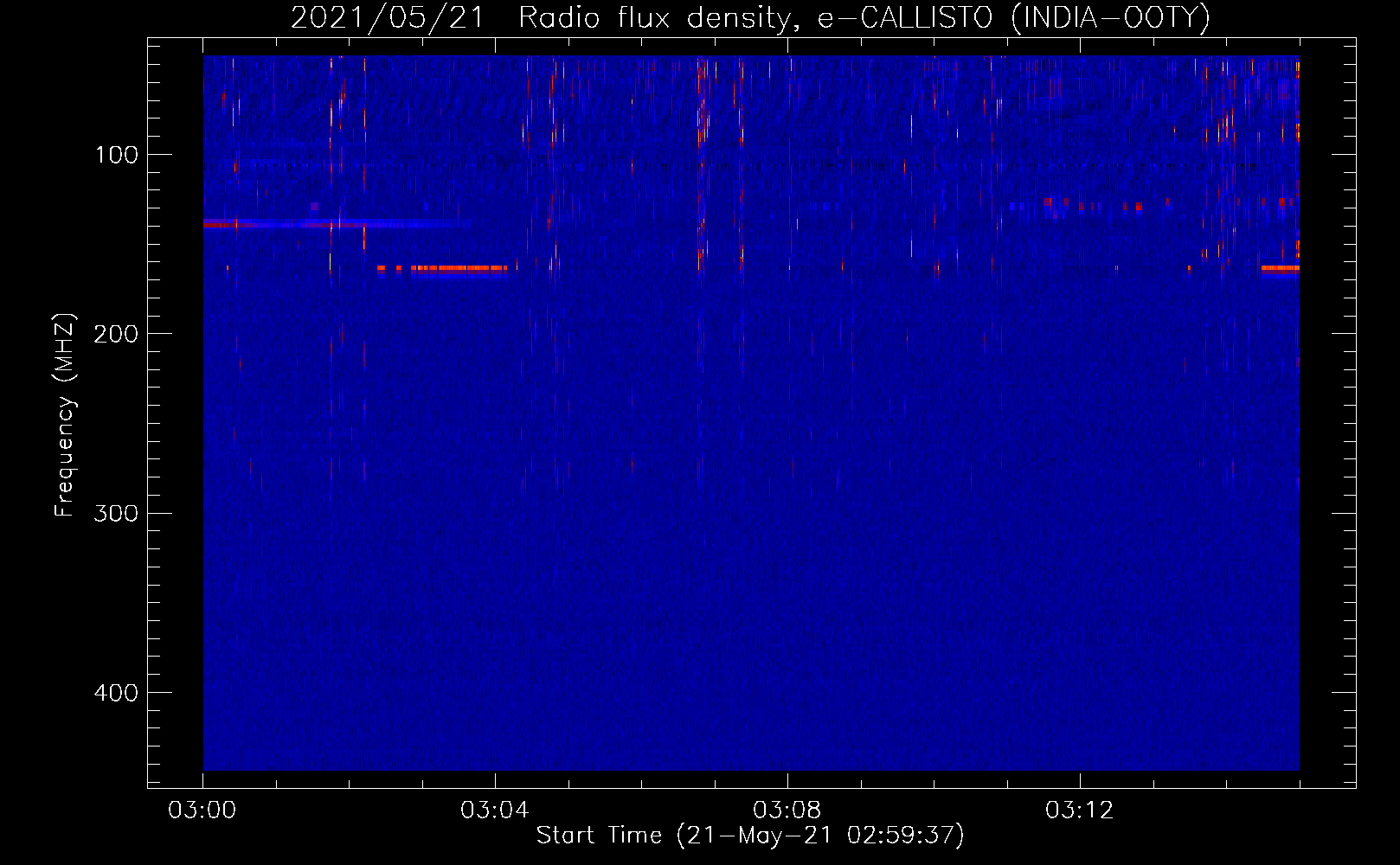Click the 'Start Time (21-May-21 02:59:37)' label
Screen dimensions: 1400x865
(x=750, y=836)
